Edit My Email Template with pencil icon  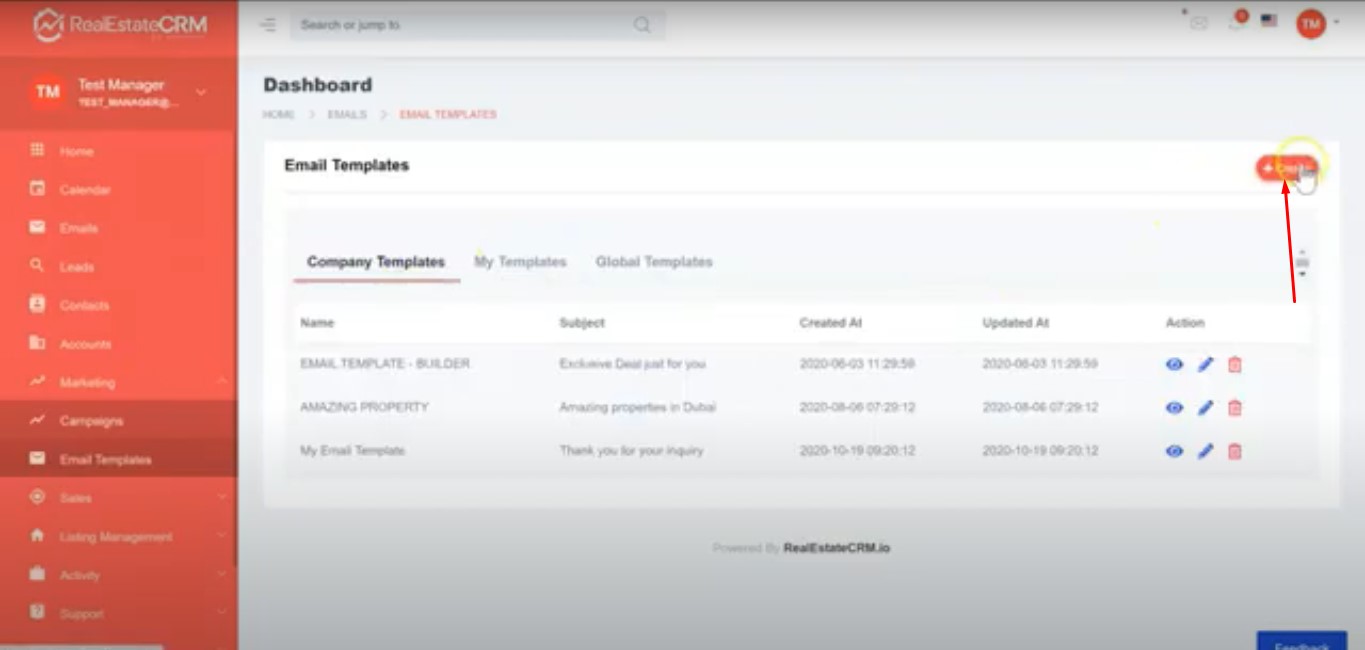1205,451
